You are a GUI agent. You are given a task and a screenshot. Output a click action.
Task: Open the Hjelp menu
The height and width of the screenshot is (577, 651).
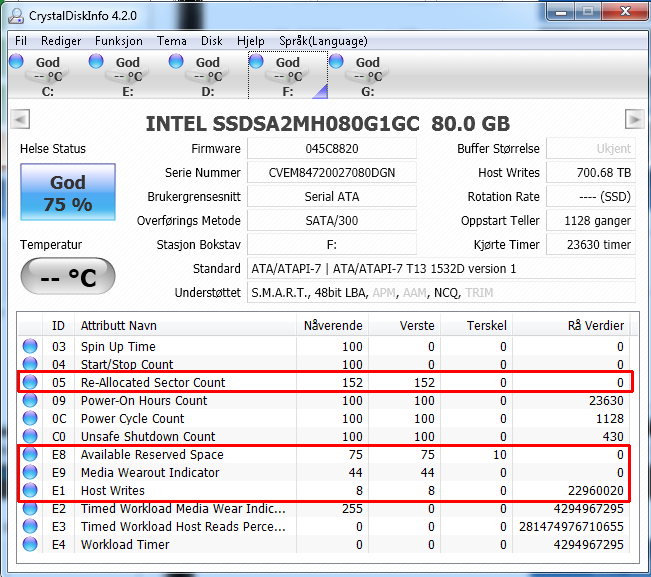point(251,41)
